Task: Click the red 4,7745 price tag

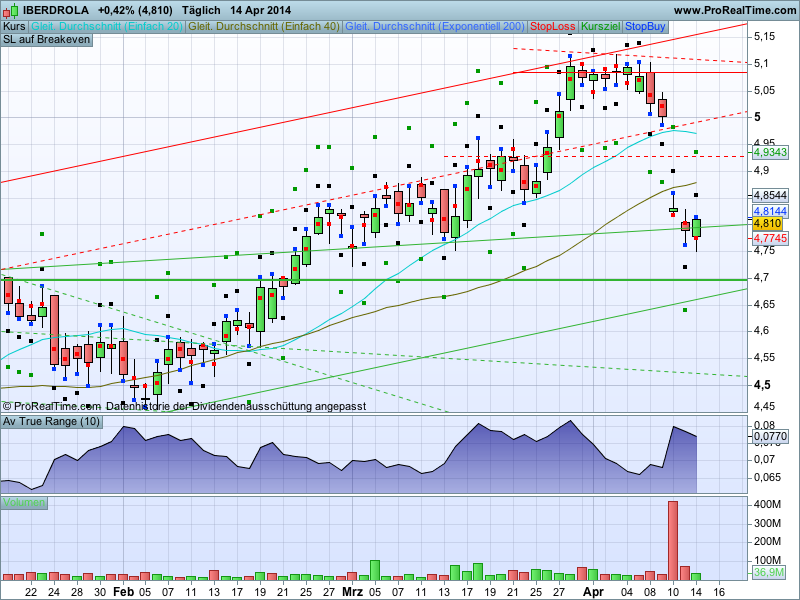Action: click(x=770, y=238)
